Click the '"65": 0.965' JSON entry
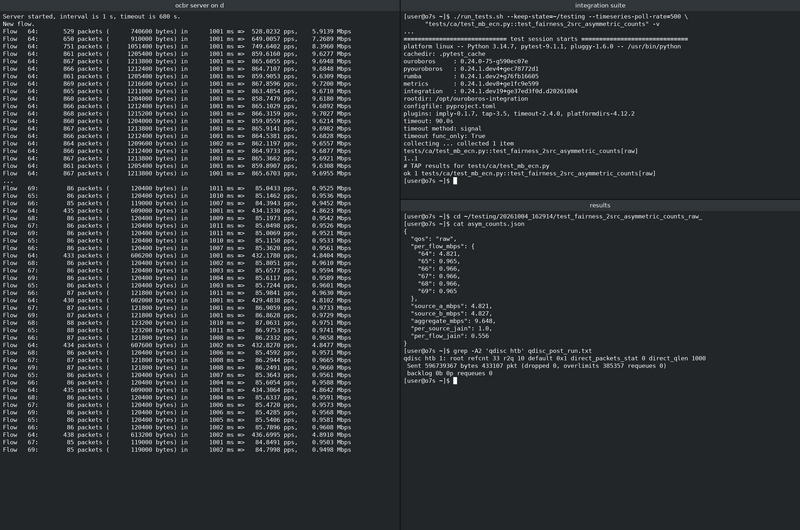 coord(439,261)
